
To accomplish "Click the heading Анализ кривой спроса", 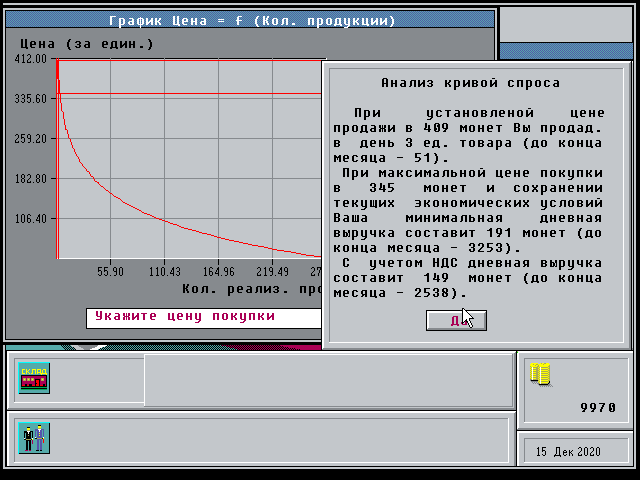I will click(x=471, y=83).
